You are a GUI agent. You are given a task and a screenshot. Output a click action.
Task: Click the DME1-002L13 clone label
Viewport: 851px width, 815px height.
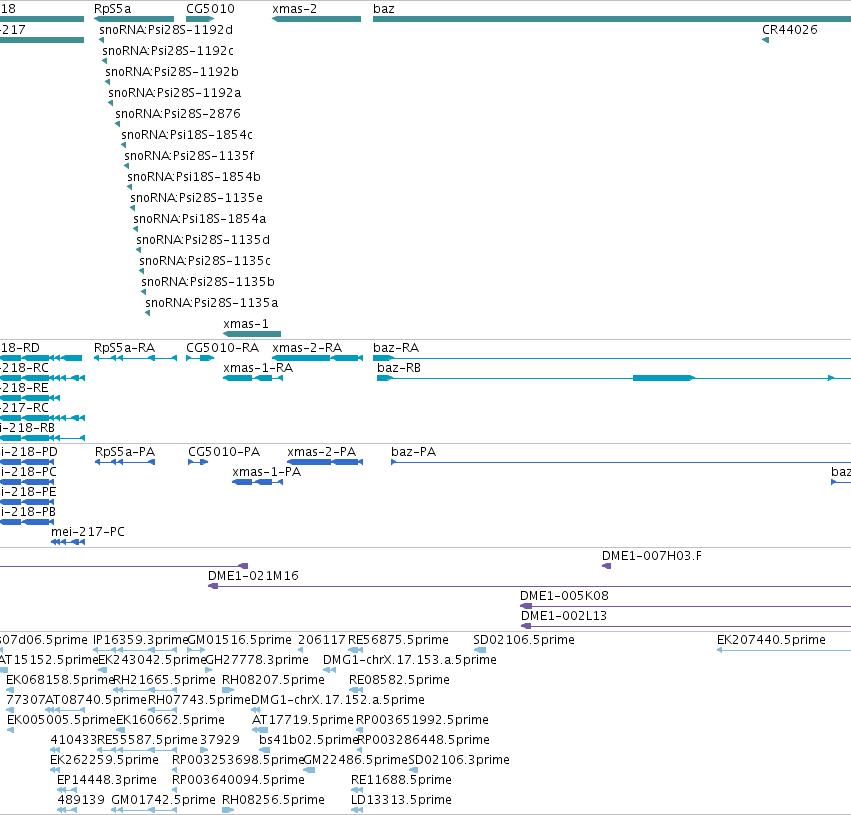click(564, 616)
